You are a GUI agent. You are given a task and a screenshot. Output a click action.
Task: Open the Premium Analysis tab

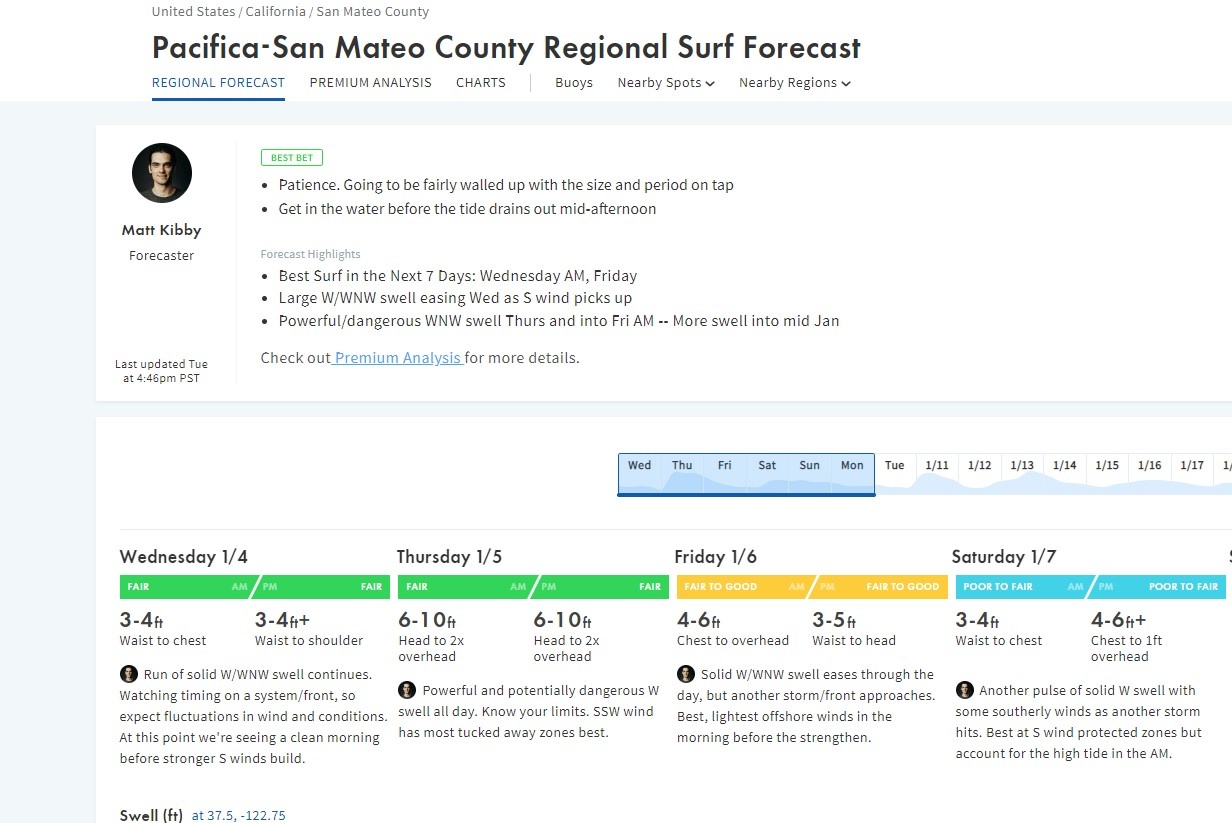[x=370, y=83]
